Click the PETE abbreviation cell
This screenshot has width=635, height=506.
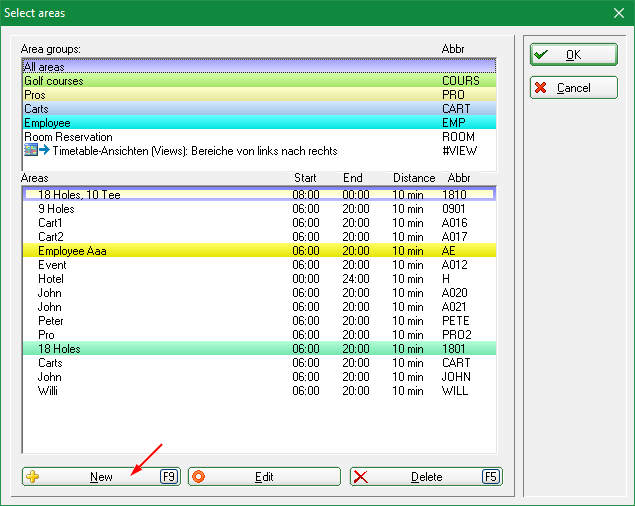pos(455,320)
